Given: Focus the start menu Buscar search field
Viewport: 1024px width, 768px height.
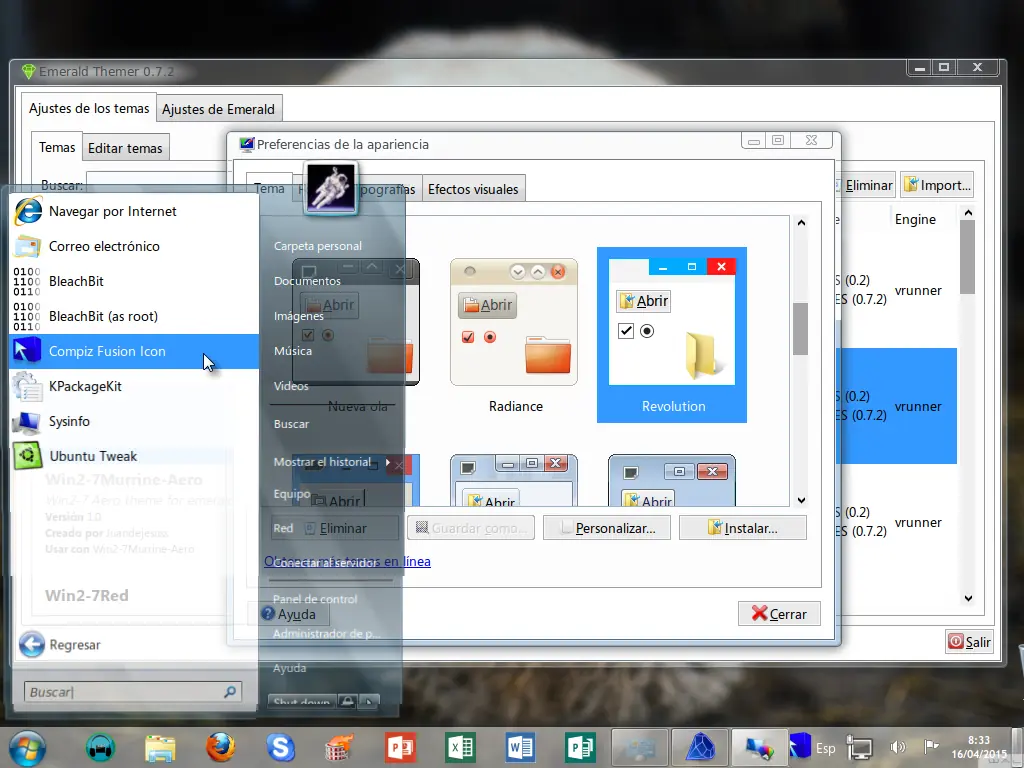Looking at the screenshot, I should tap(133, 692).
